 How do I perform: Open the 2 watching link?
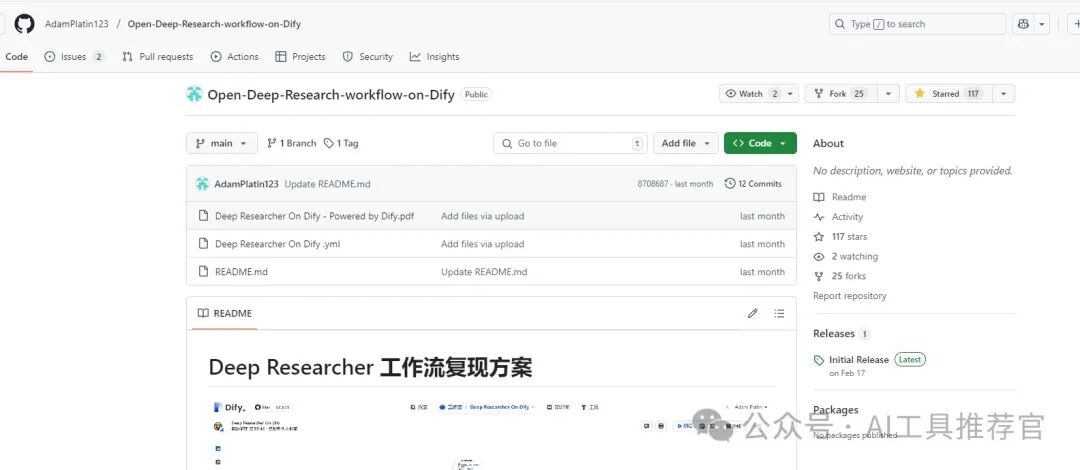click(x=846, y=256)
